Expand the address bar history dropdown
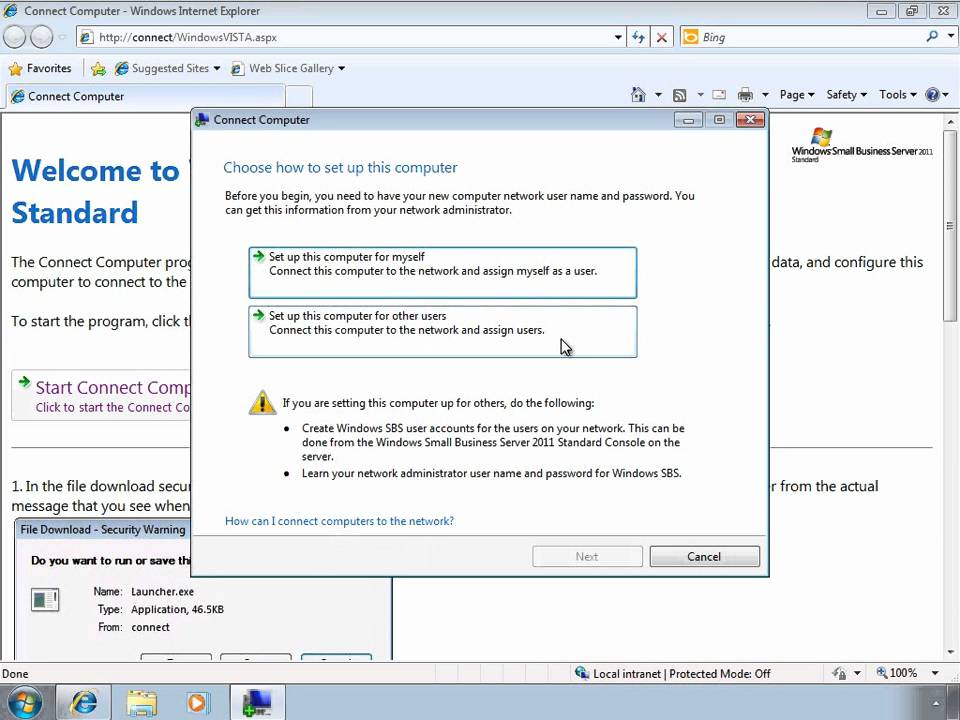 (x=618, y=37)
